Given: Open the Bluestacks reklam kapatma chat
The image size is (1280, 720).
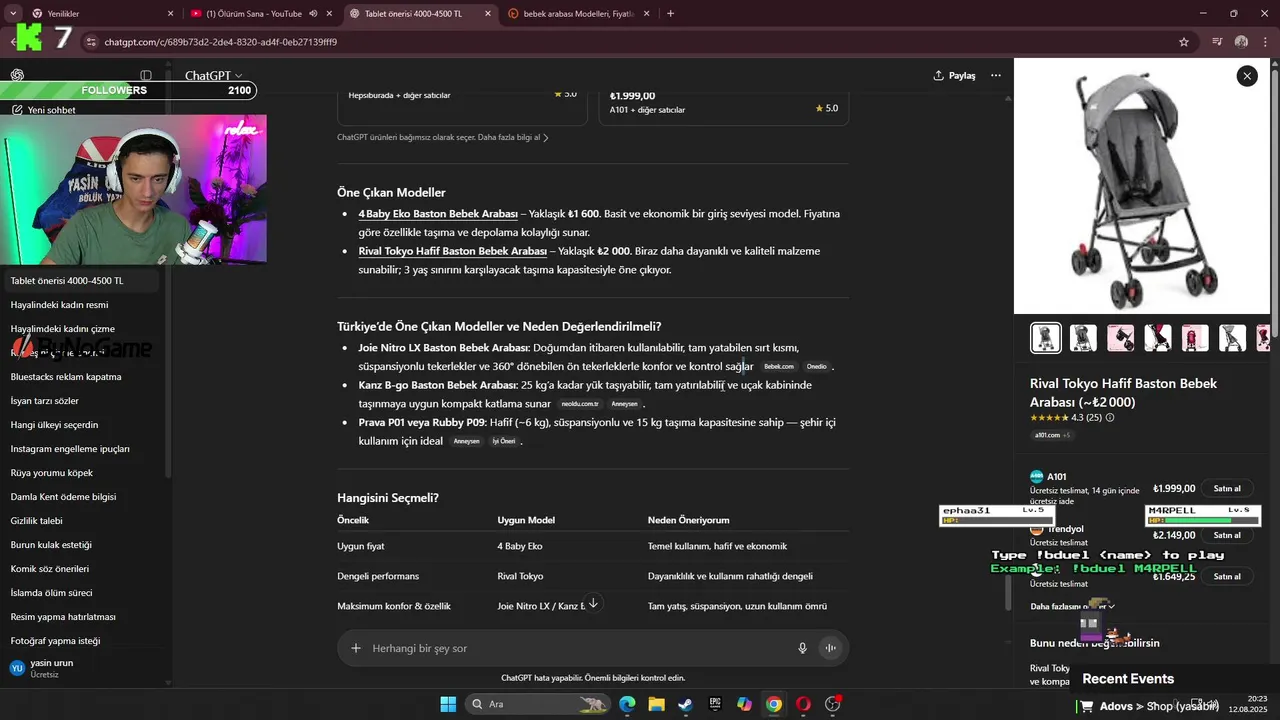Looking at the screenshot, I should click(81, 377).
